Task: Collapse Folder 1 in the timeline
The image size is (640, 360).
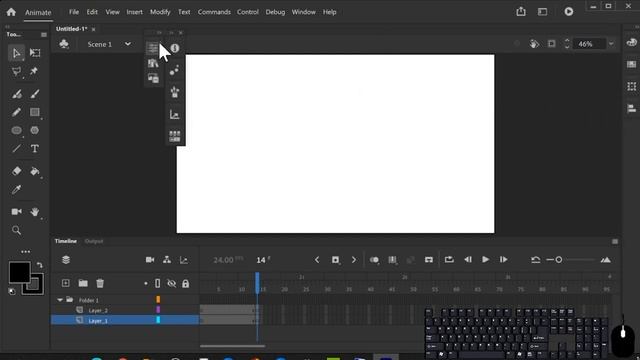Action: 60,300
